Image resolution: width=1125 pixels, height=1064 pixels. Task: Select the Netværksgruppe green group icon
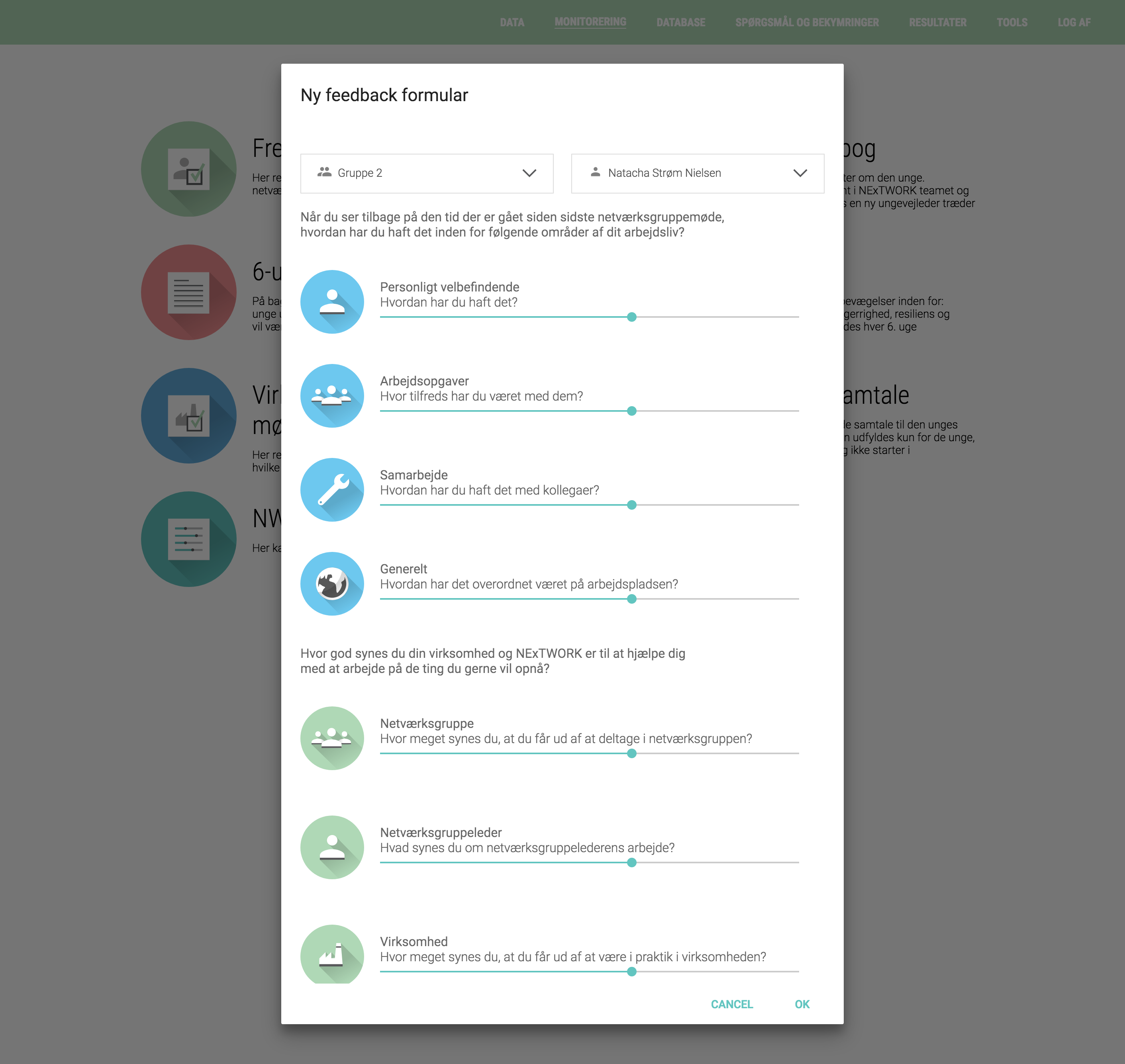pos(333,738)
